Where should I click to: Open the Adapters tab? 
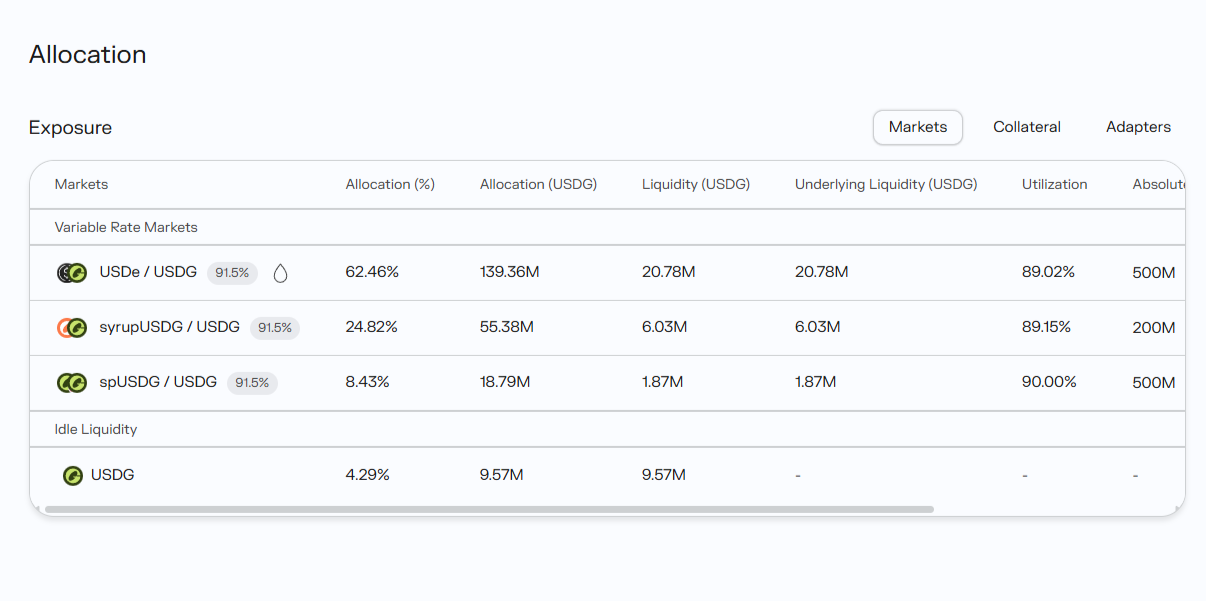[x=1138, y=127]
